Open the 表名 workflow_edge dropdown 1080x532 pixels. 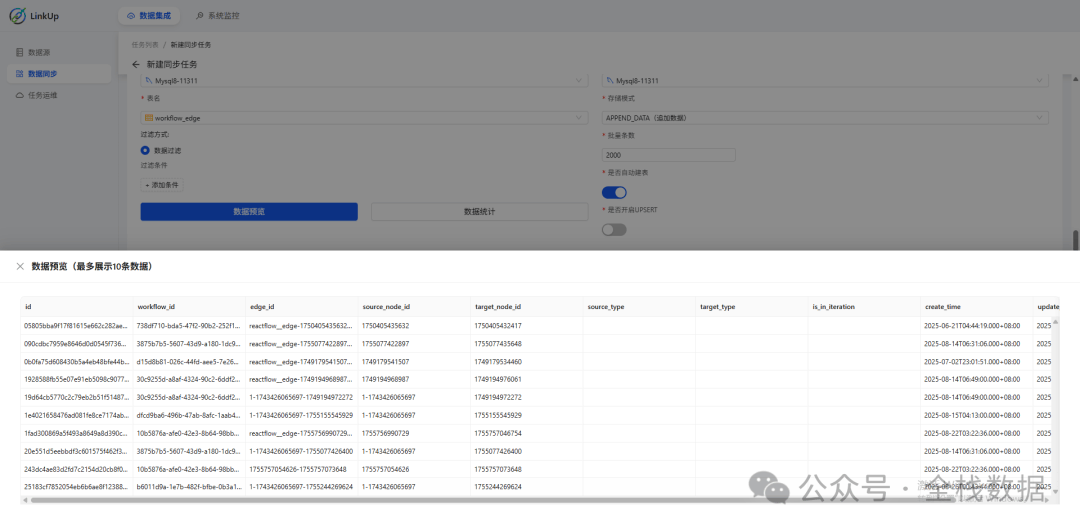(x=364, y=118)
